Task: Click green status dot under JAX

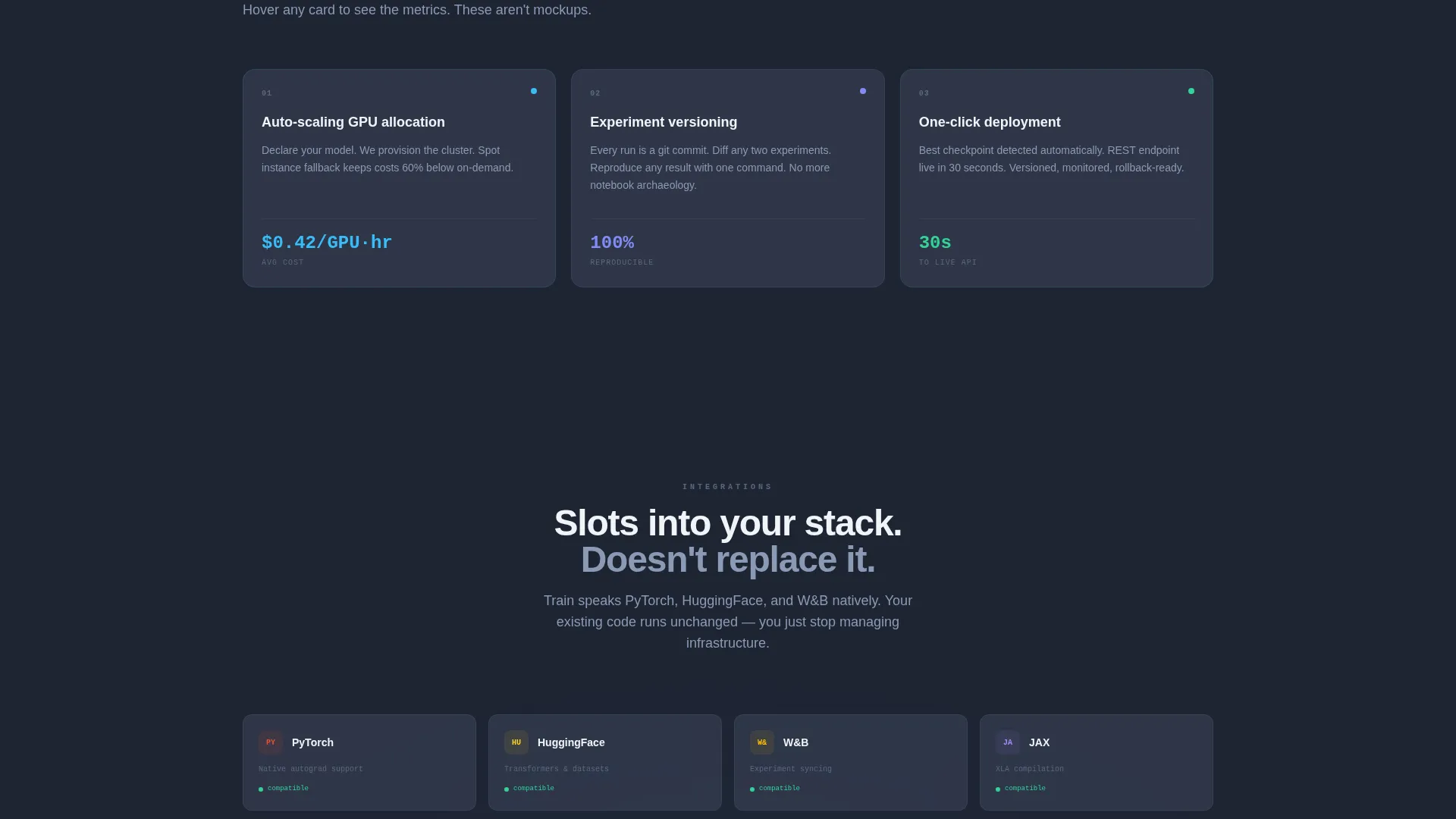Action: [x=998, y=789]
